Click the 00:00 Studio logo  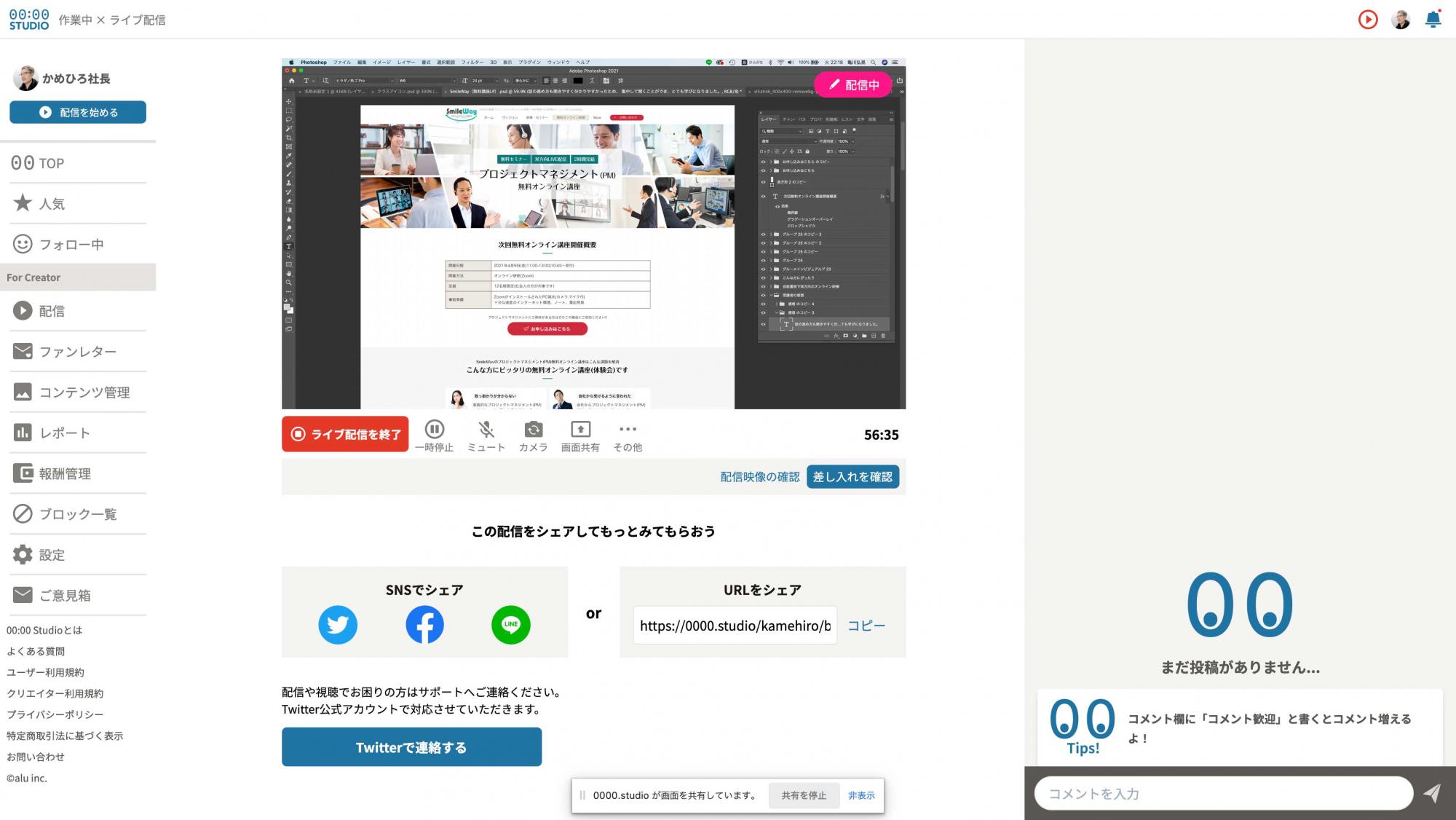(x=29, y=20)
